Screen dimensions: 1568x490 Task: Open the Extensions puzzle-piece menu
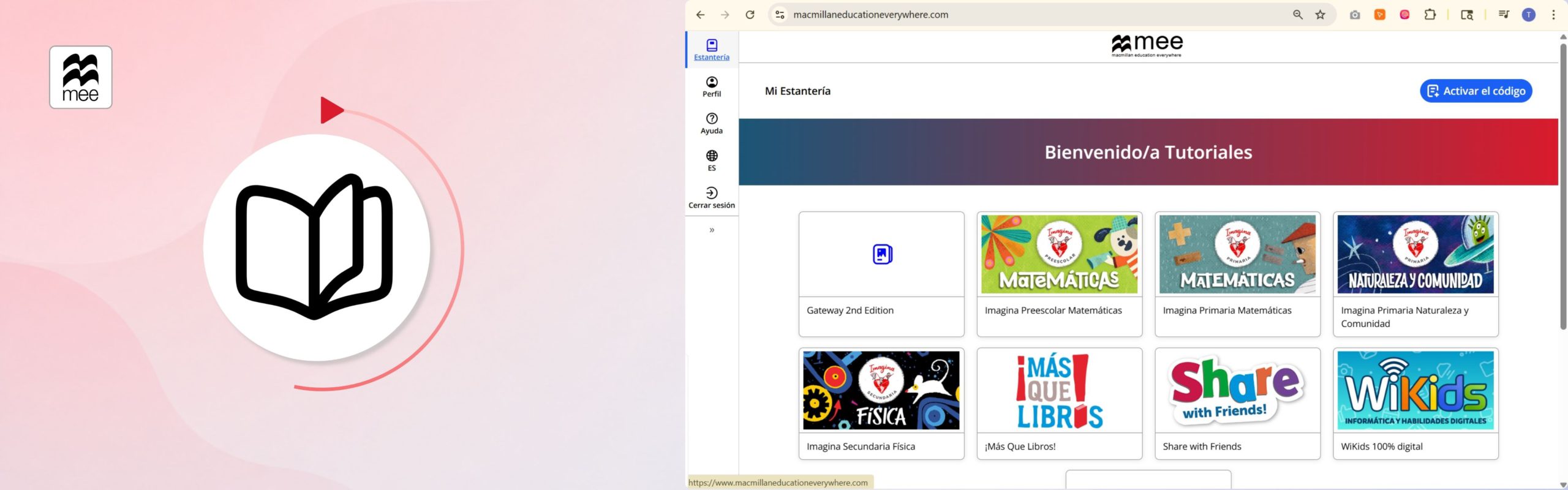(1430, 15)
